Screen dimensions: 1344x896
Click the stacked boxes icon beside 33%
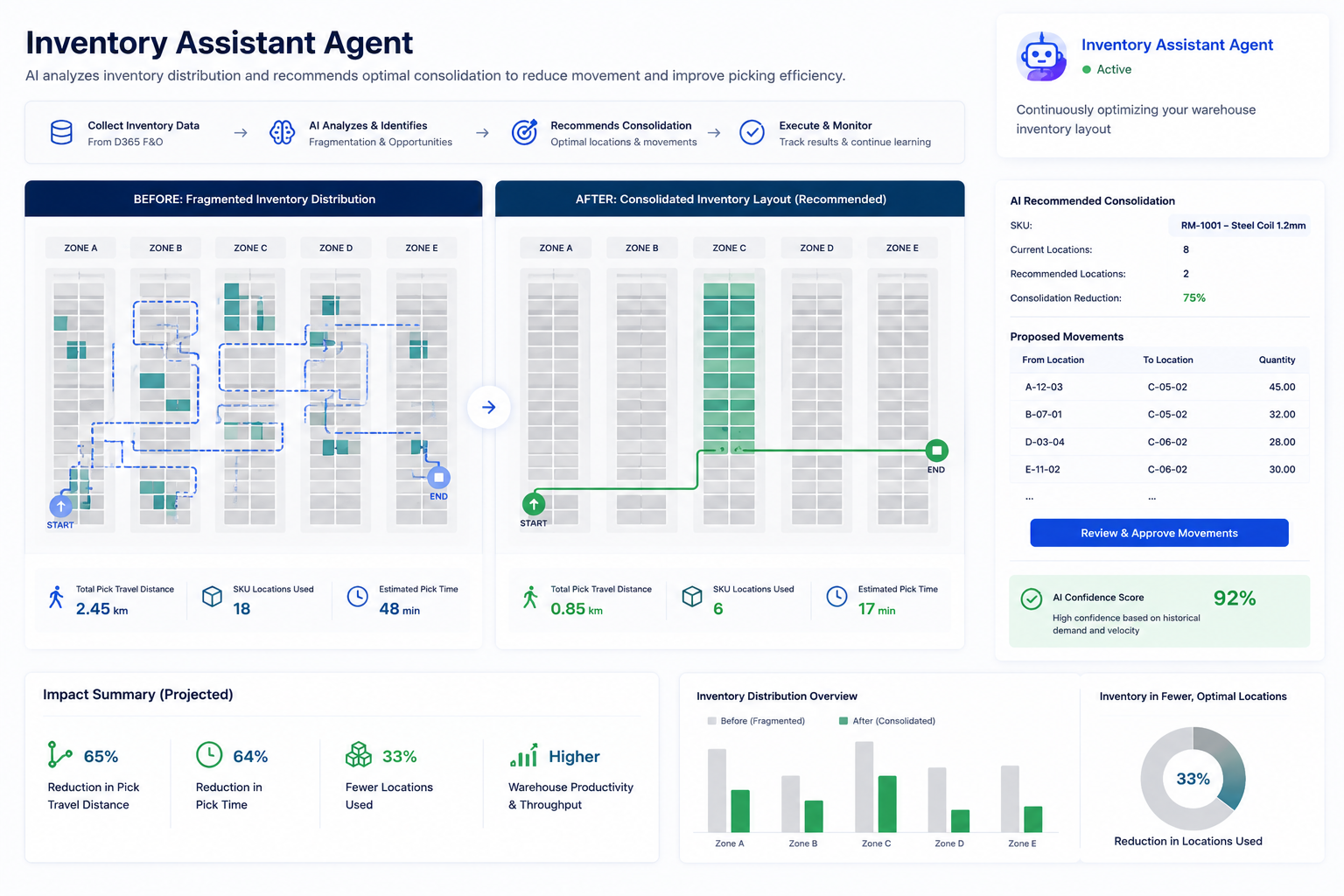click(359, 754)
